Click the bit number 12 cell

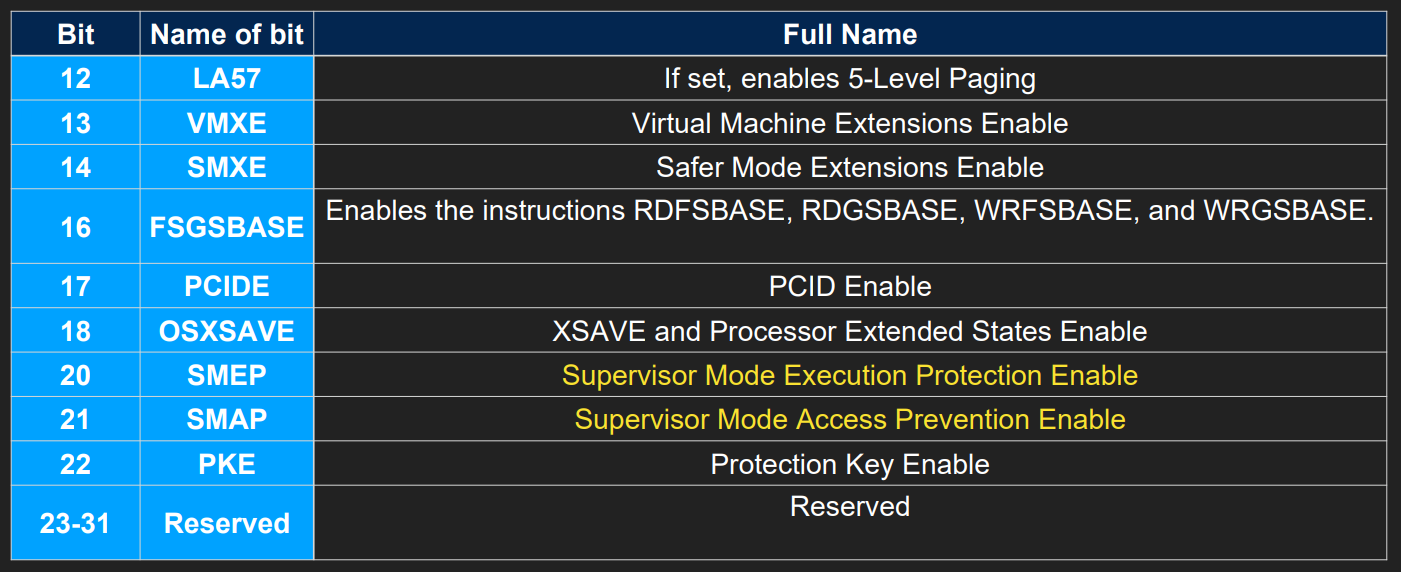[x=76, y=78]
